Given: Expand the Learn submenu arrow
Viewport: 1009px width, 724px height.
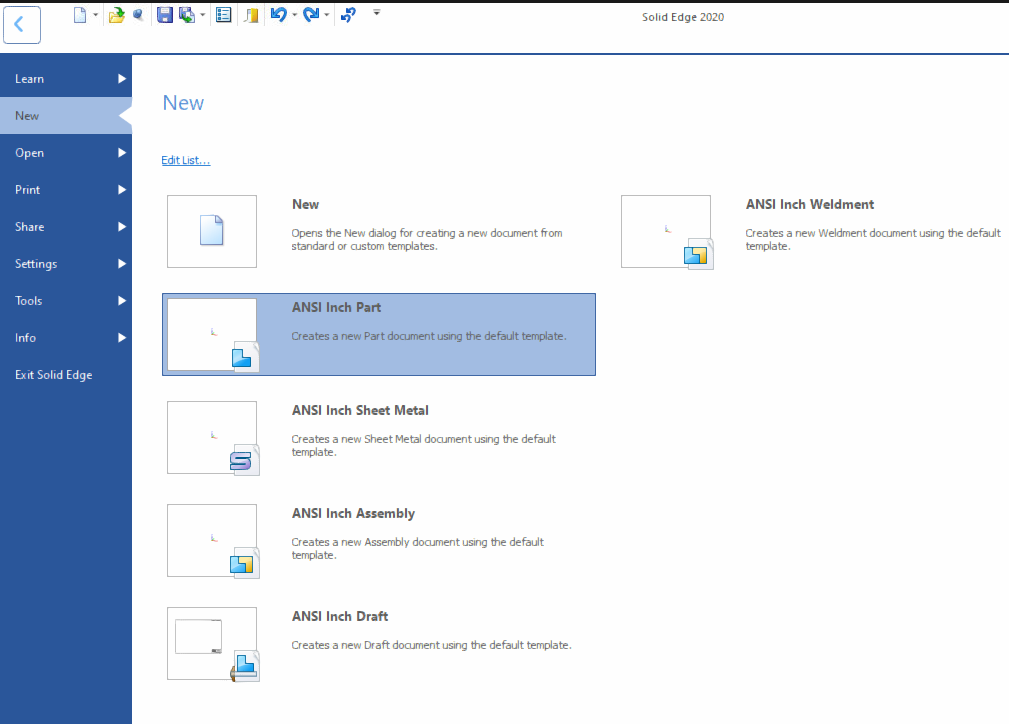Looking at the screenshot, I should click(x=122, y=79).
